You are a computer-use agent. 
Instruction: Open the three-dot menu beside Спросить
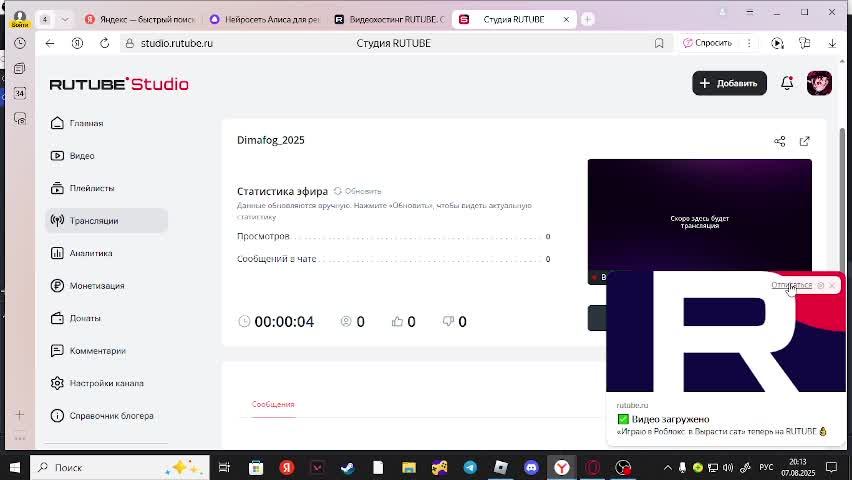click(749, 43)
